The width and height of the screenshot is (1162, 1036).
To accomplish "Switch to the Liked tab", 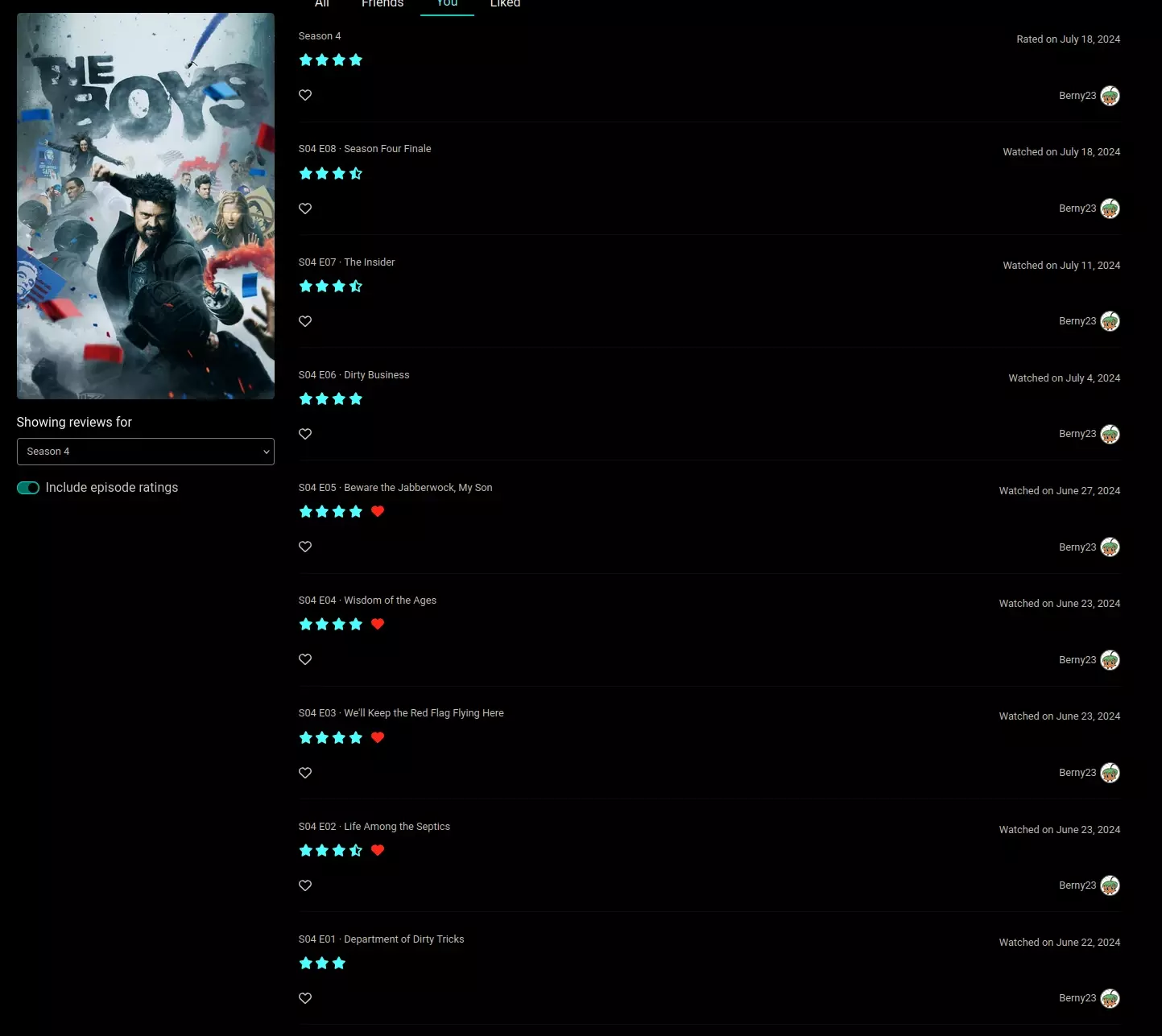I will 506,4.
